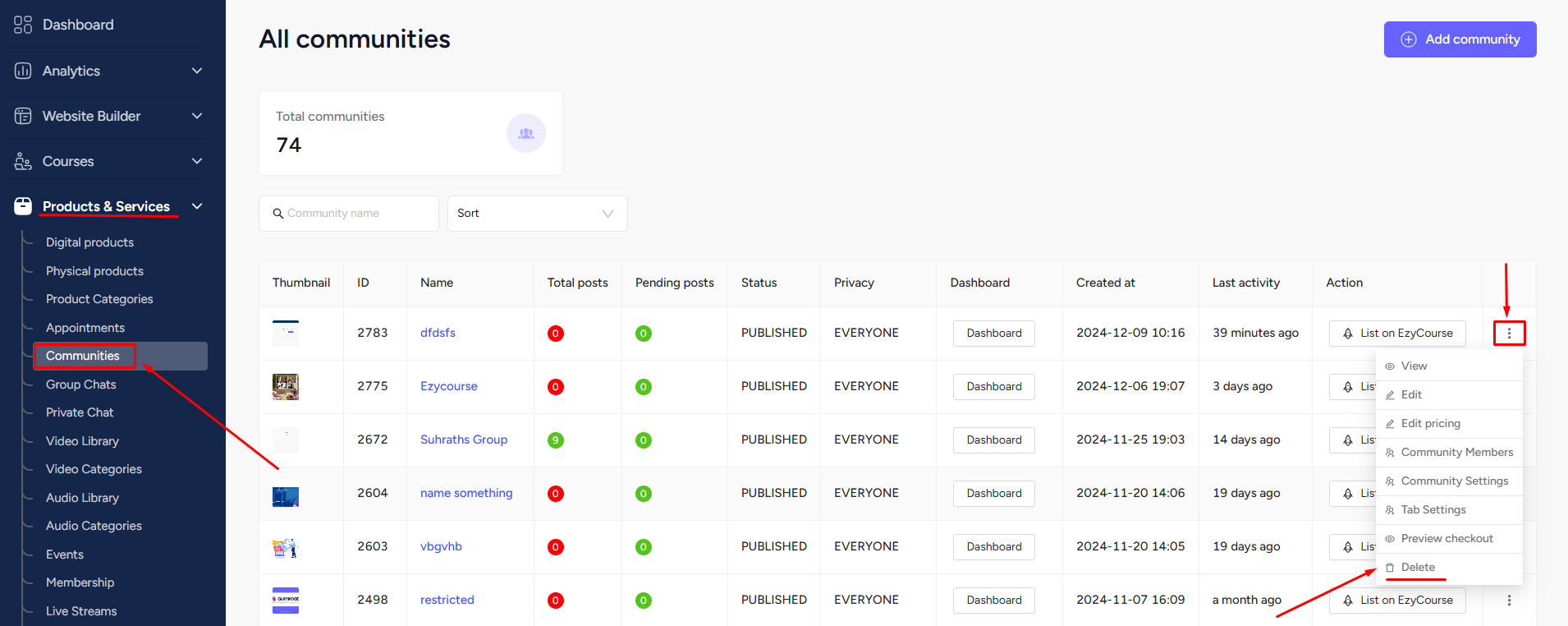The image size is (1568, 626).
Task: Click green pending badge for name something
Action: tap(644, 494)
